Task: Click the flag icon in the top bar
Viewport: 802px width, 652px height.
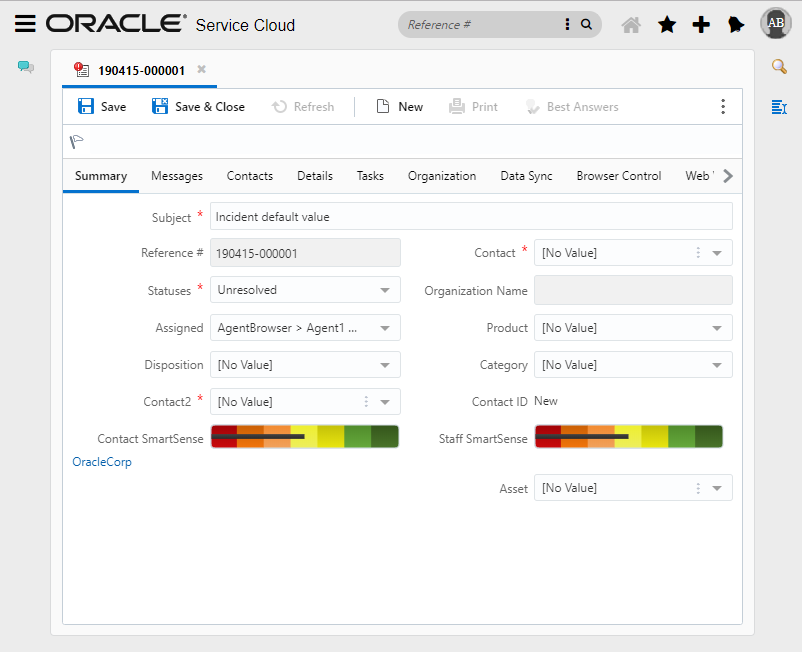Action: click(x=736, y=24)
